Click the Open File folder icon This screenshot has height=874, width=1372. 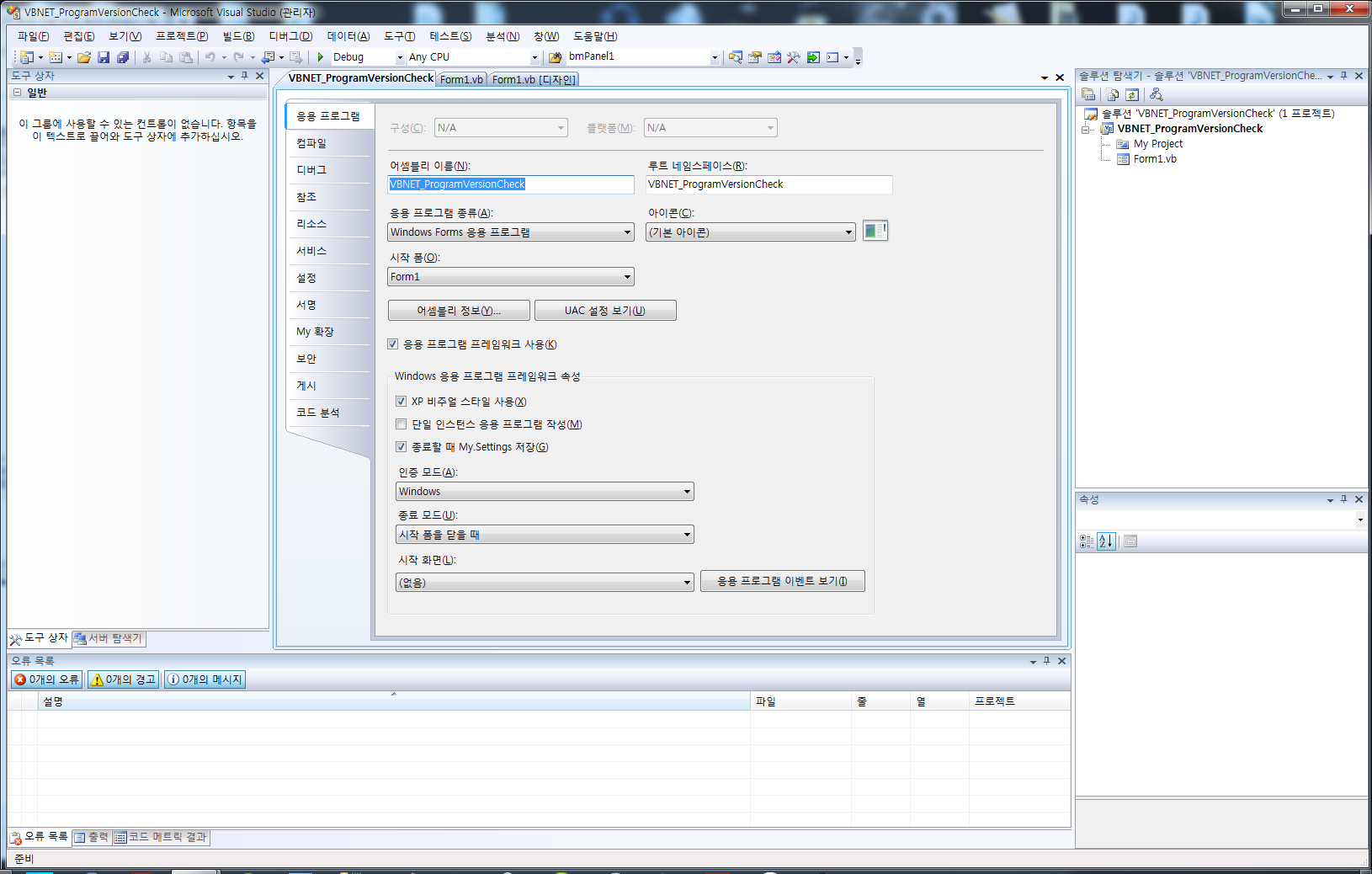click(x=84, y=57)
